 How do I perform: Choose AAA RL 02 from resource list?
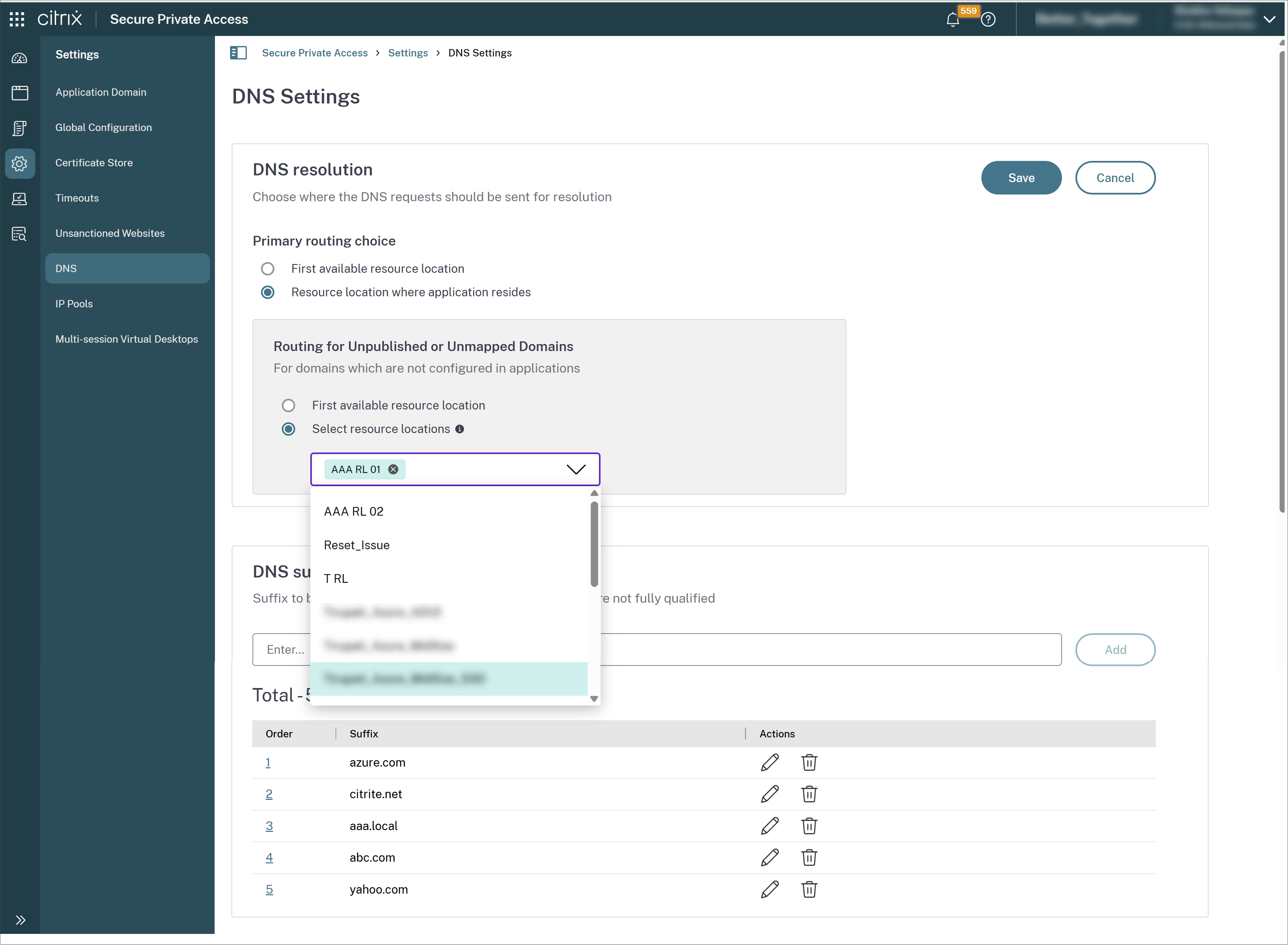coord(353,511)
